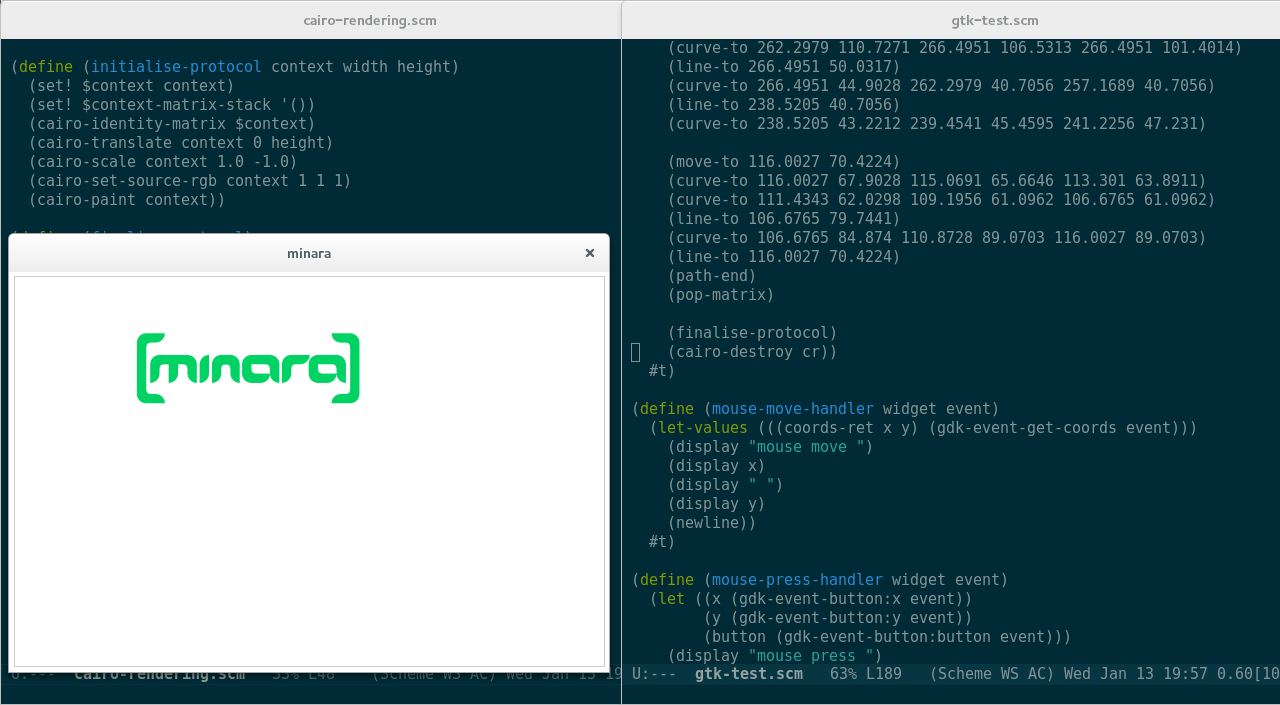Viewport: 1280px width, 705px height.
Task: Select the cairo-rendering.scm title bar
Action: coord(370,20)
